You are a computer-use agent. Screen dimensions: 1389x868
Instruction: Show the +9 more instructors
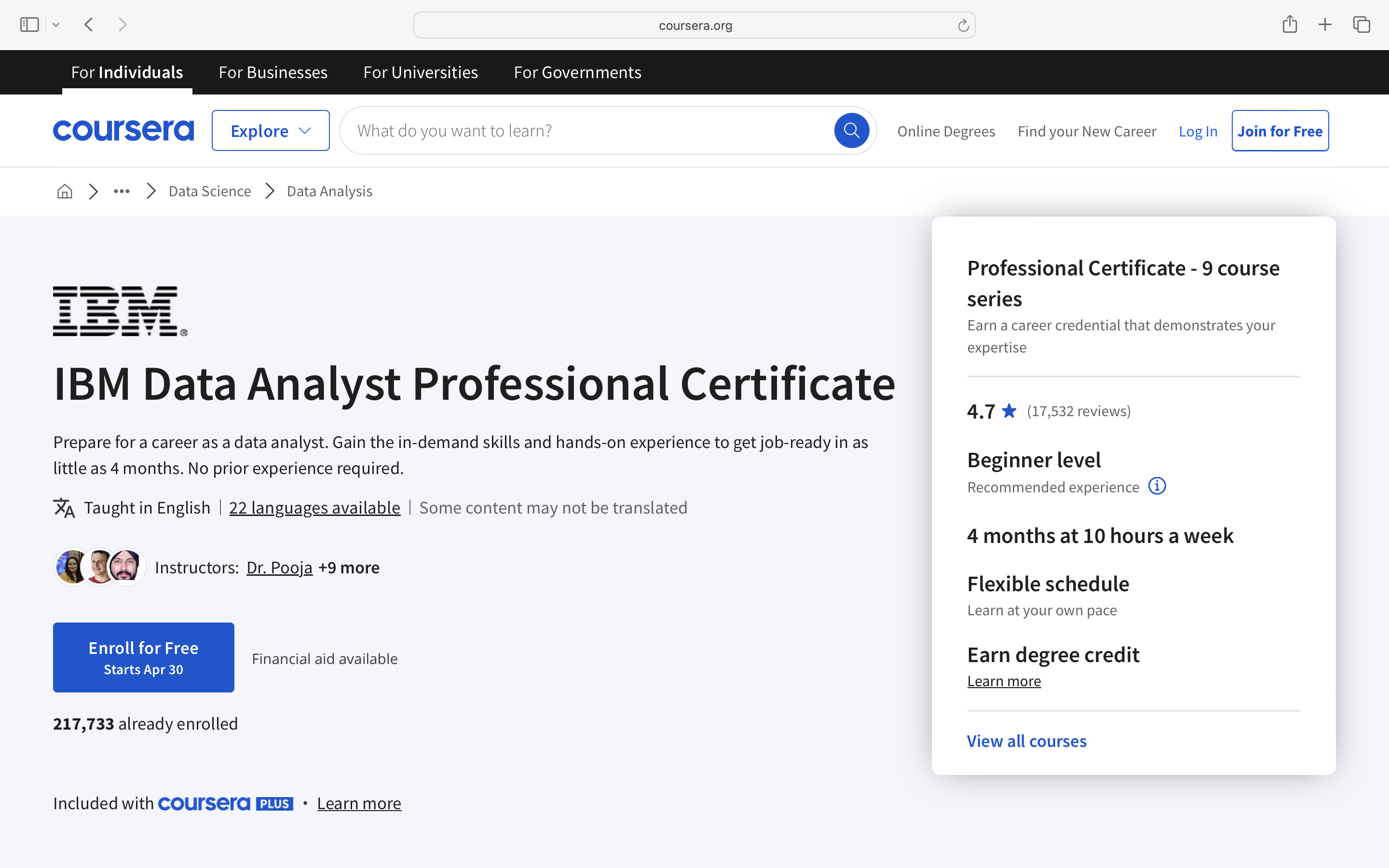click(348, 567)
